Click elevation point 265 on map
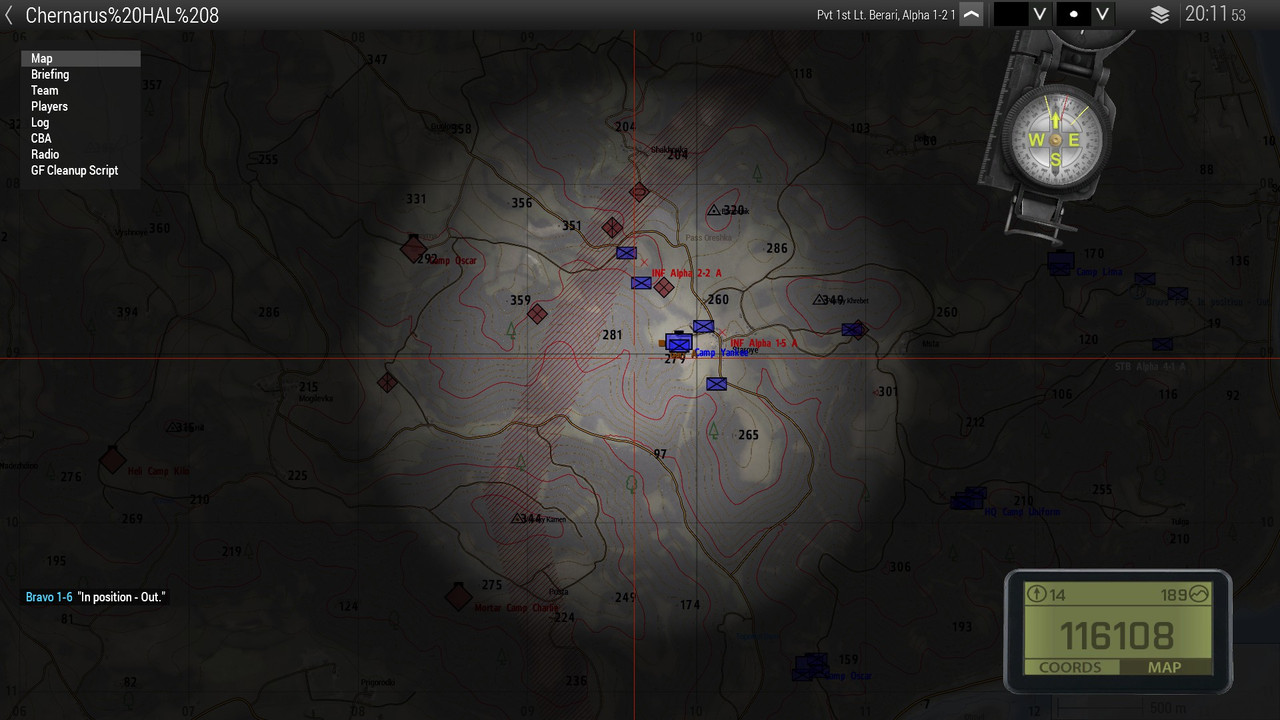 coord(748,435)
